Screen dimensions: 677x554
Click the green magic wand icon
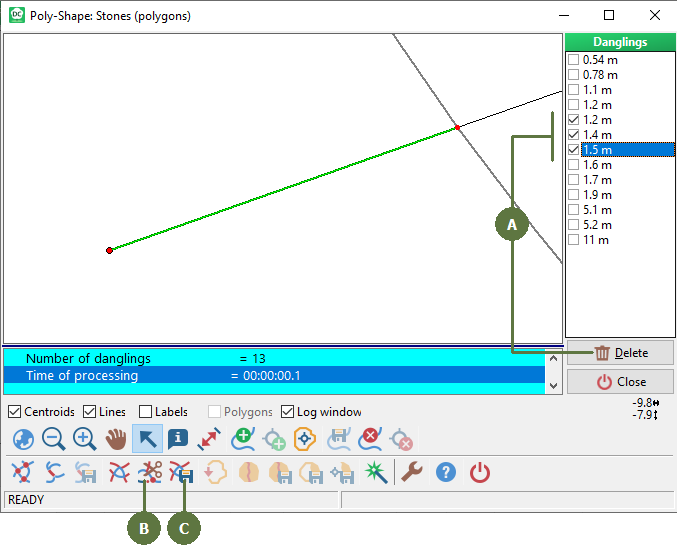pos(376,473)
